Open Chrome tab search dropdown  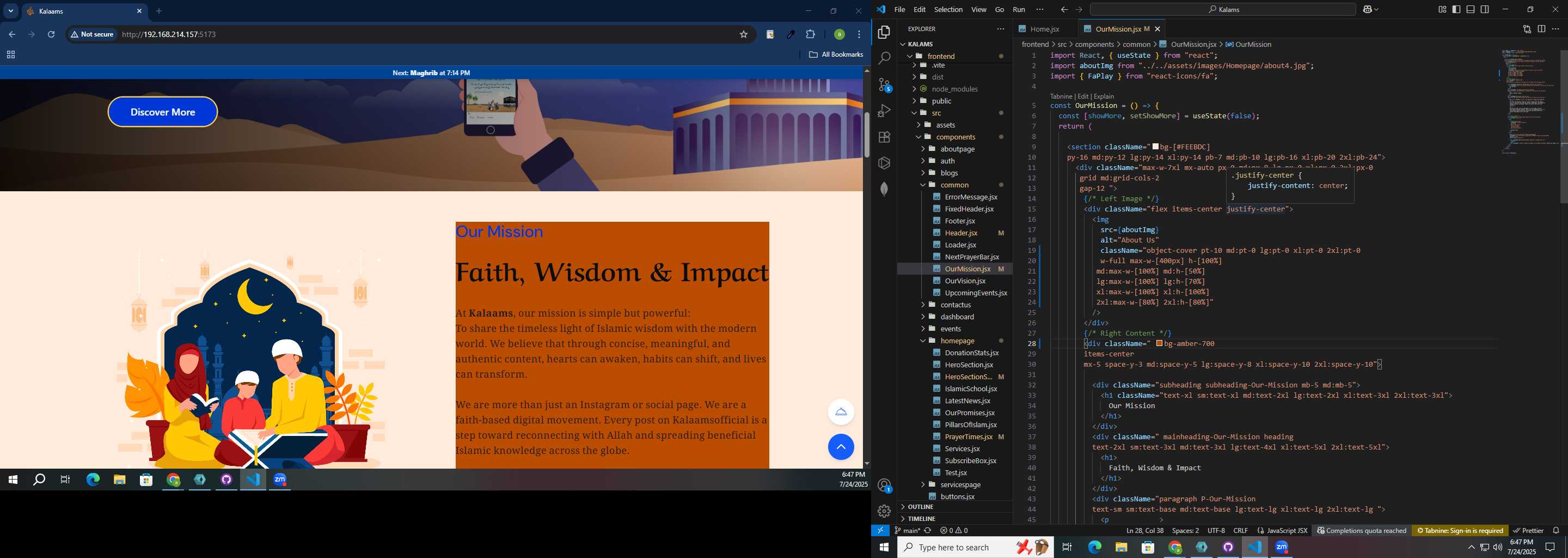[x=11, y=11]
